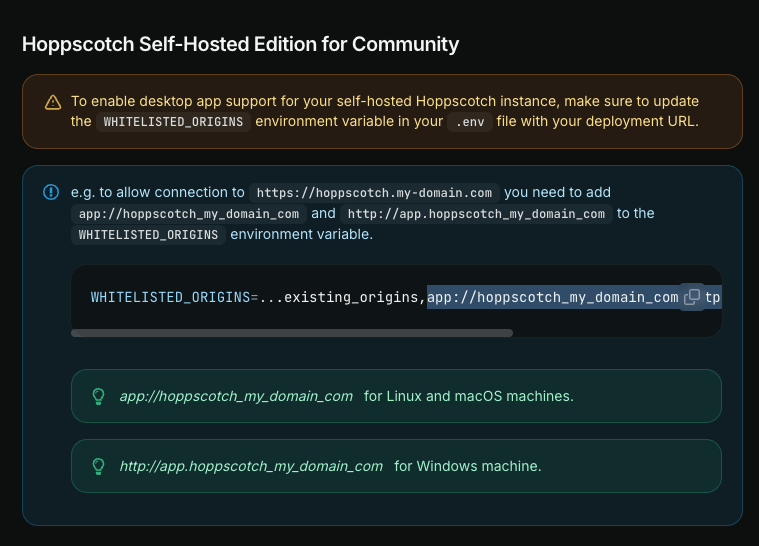Click 'for Windows machine.' text
The image size is (759, 546).
(468, 466)
